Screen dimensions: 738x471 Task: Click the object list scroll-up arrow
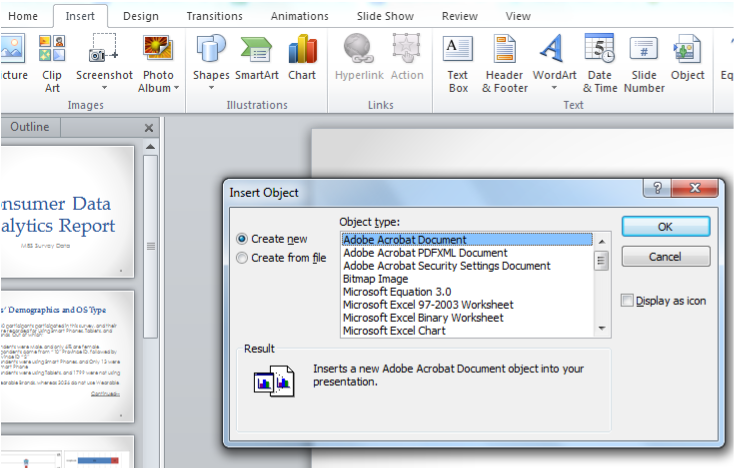pos(602,242)
